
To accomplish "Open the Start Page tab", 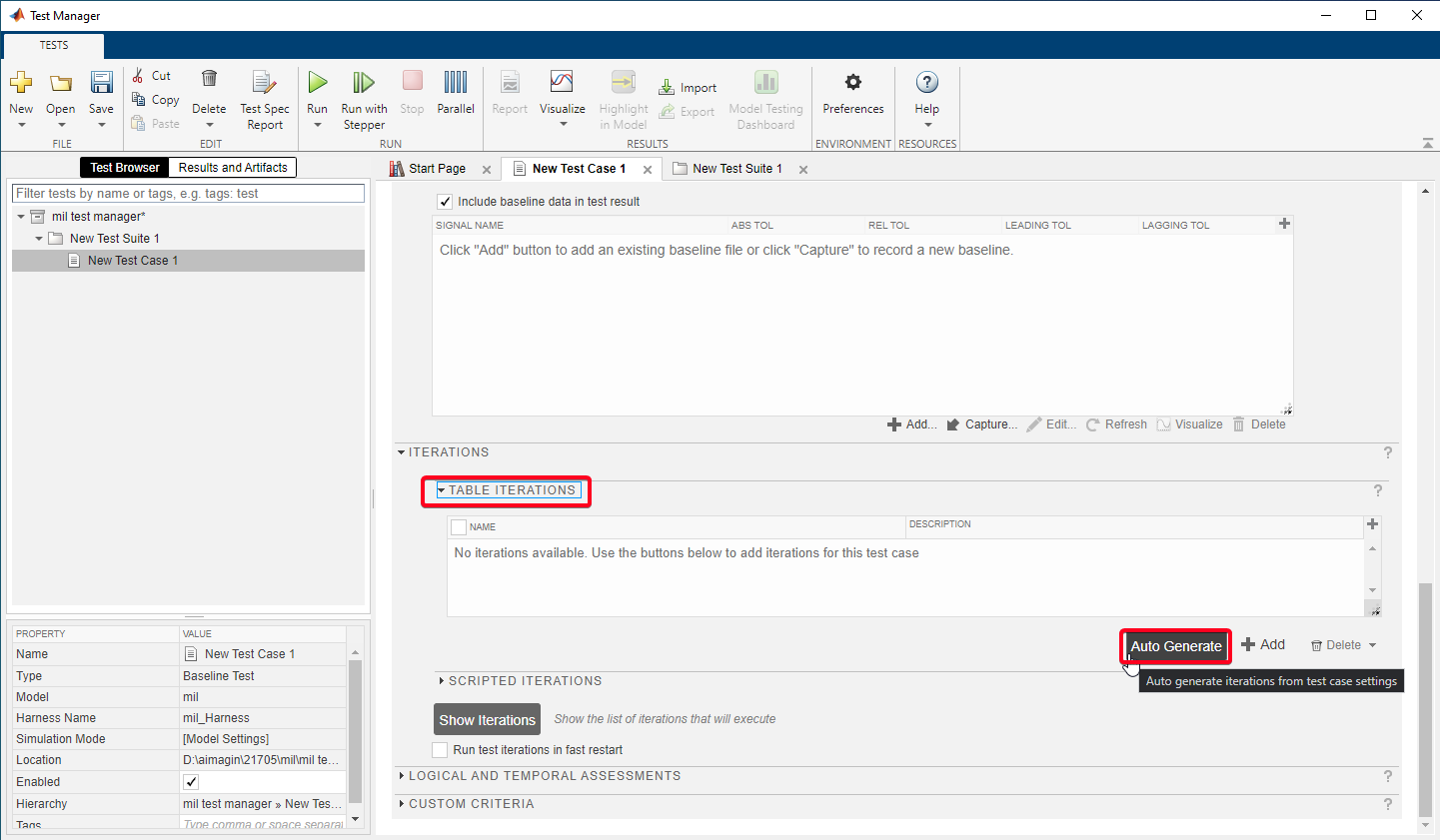I will coord(437,169).
